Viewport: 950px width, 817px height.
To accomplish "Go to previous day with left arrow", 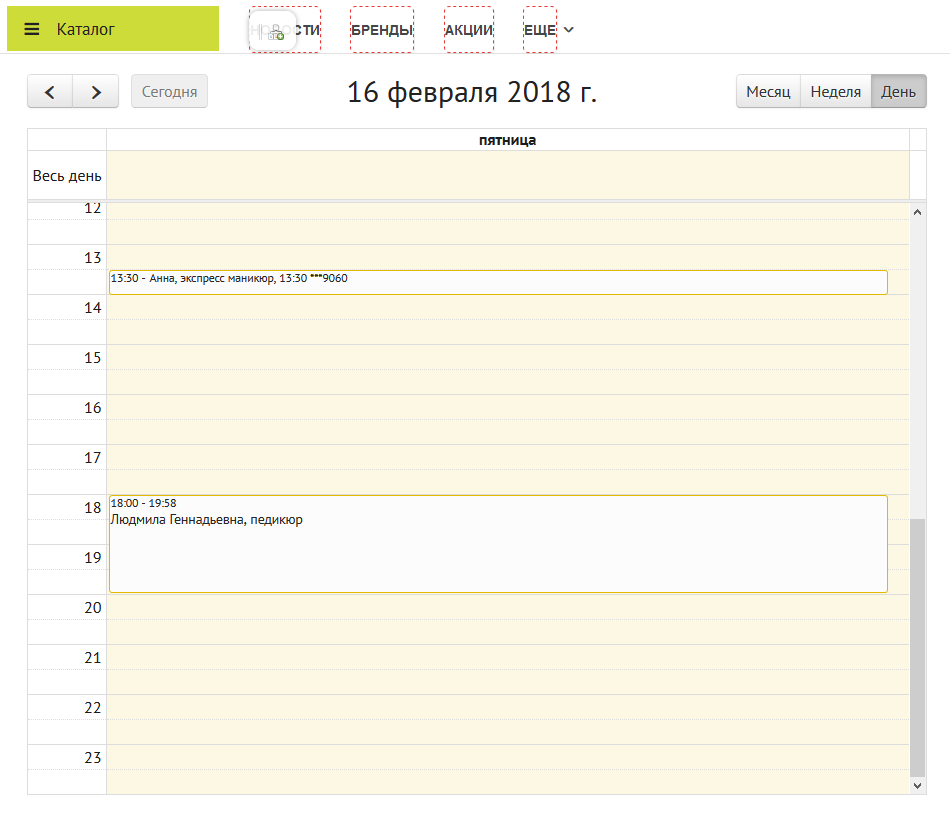I will point(50,92).
